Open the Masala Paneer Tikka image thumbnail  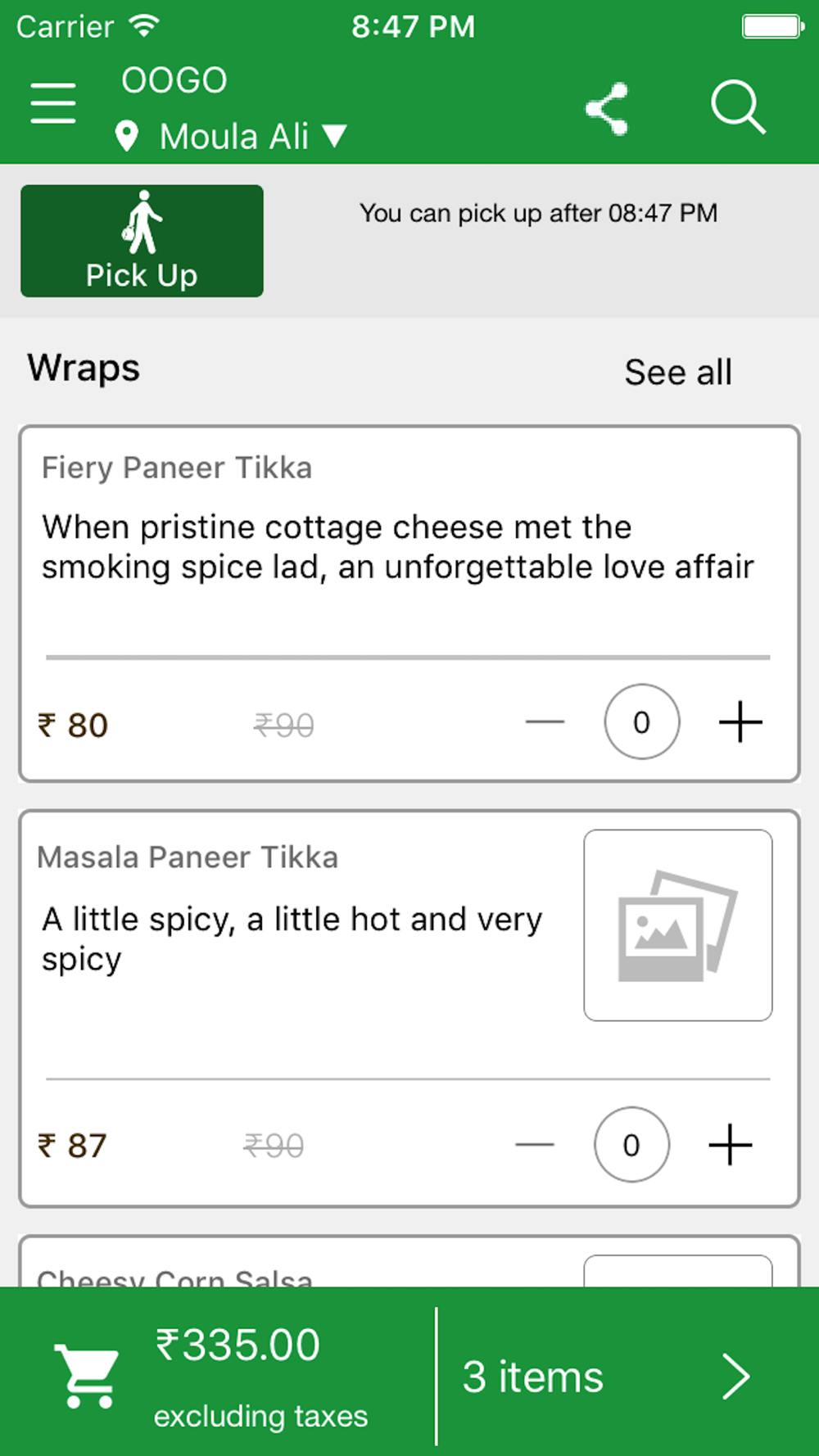pyautogui.click(x=678, y=925)
